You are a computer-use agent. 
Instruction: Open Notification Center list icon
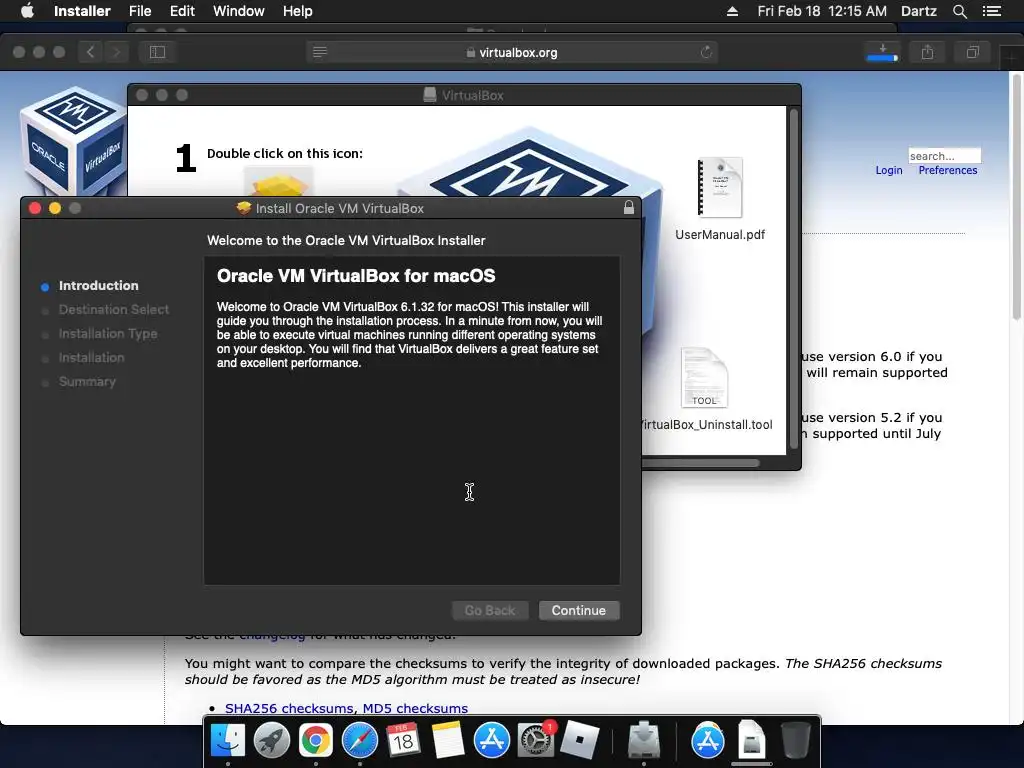[991, 11]
